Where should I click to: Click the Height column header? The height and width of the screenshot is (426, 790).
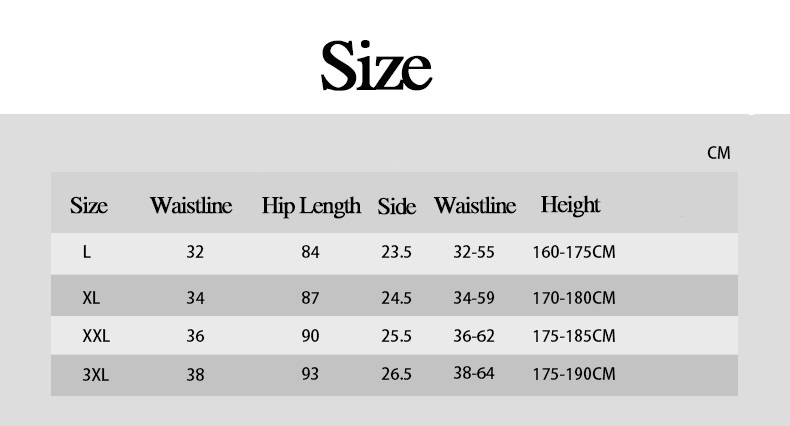[570, 205]
